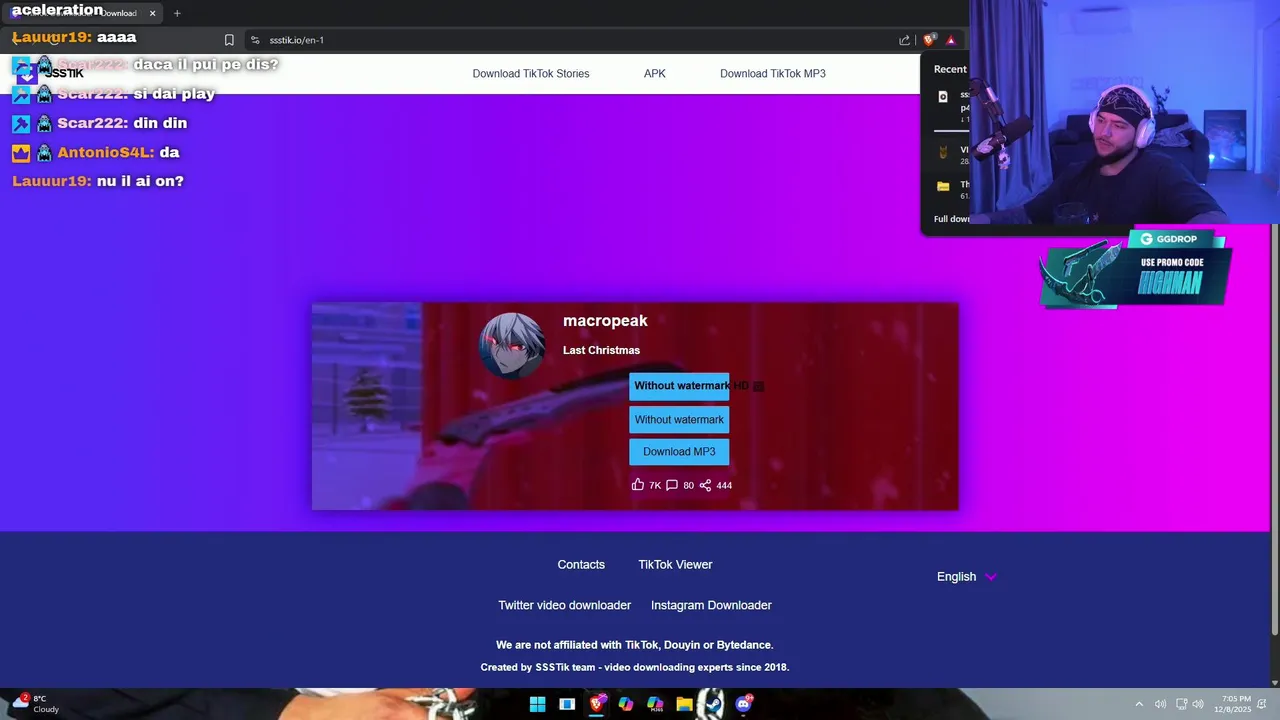Image resolution: width=1280 pixels, height=720 pixels.
Task: Open the Contacts footer link
Action: 581,565
